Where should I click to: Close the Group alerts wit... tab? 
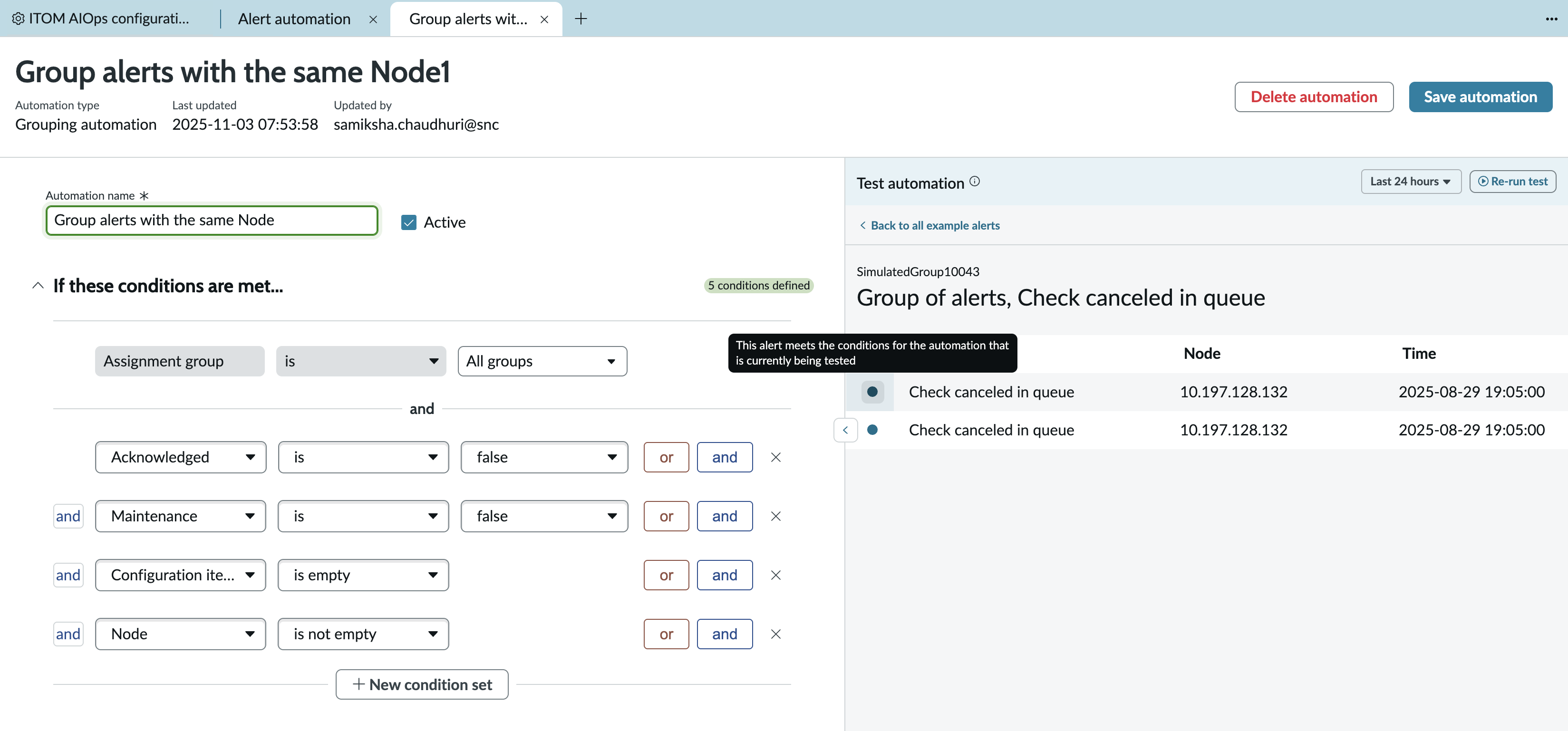click(x=544, y=19)
